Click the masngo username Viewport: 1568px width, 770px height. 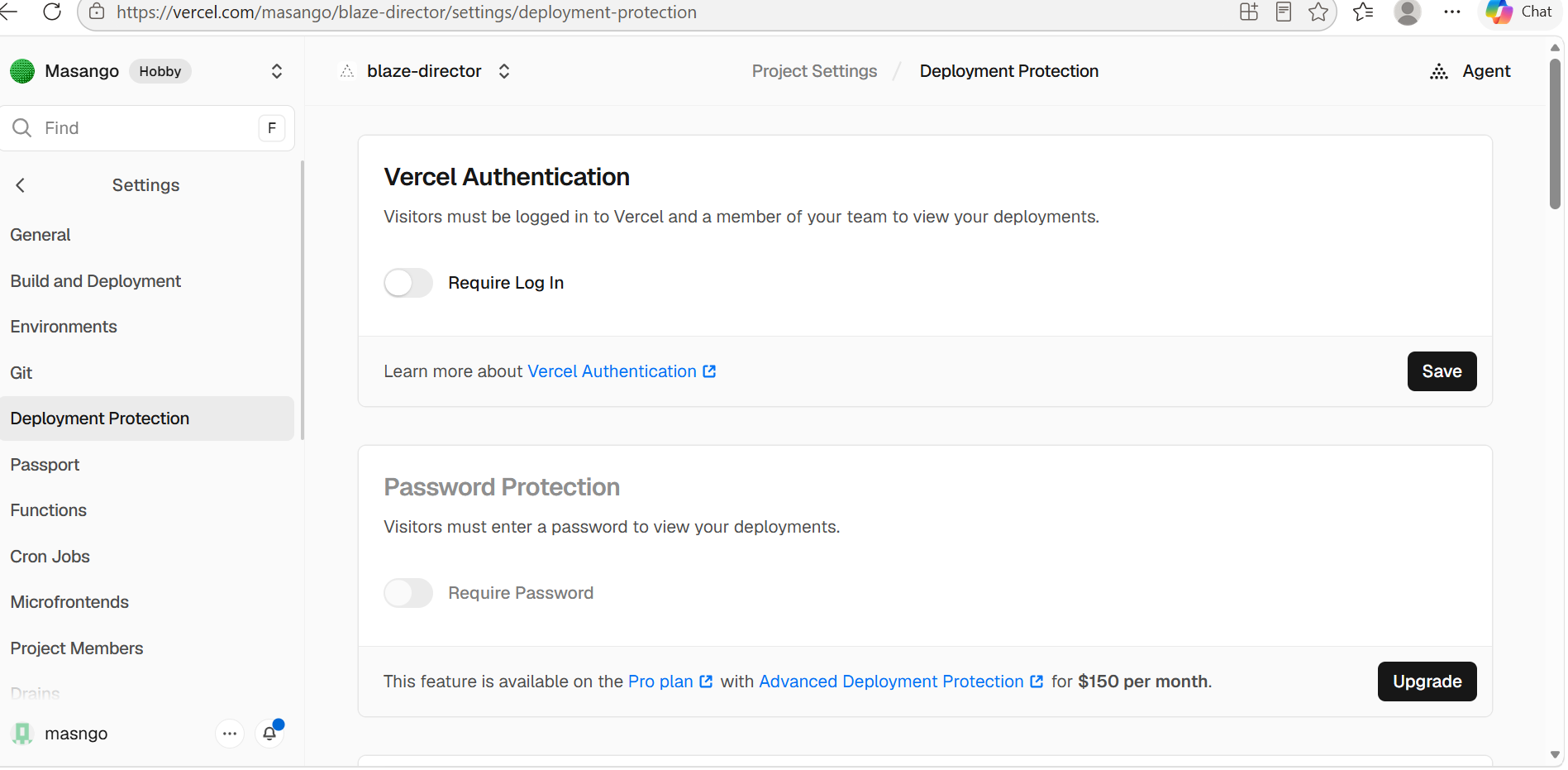[76, 734]
